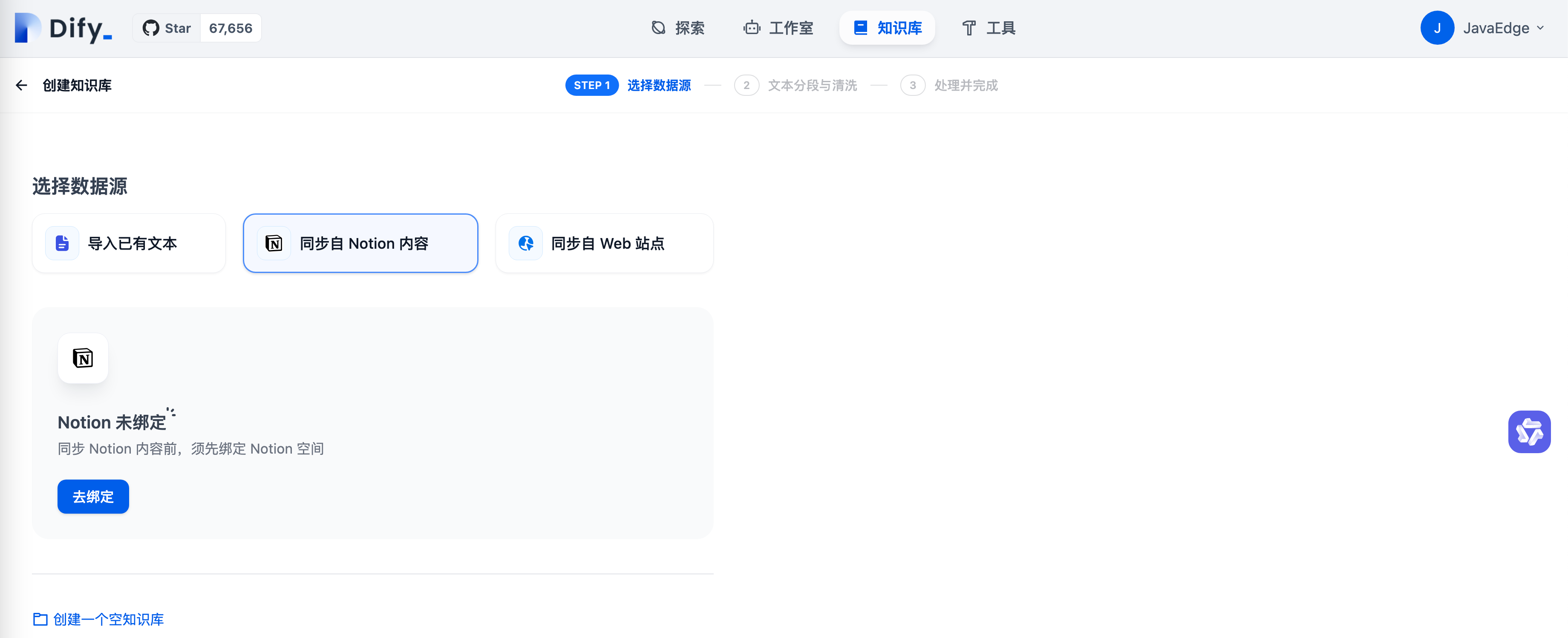Select the 同步自 Web 站点 source option
Screen dimensions: 1568x638
click(605, 243)
